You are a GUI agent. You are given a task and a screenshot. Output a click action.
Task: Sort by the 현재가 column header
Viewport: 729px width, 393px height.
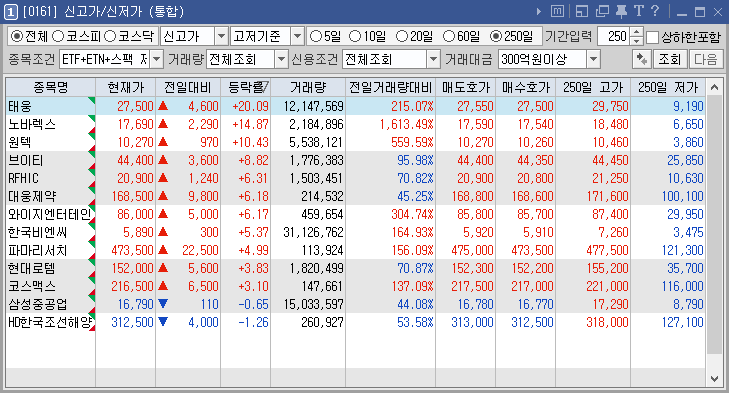coord(126,87)
